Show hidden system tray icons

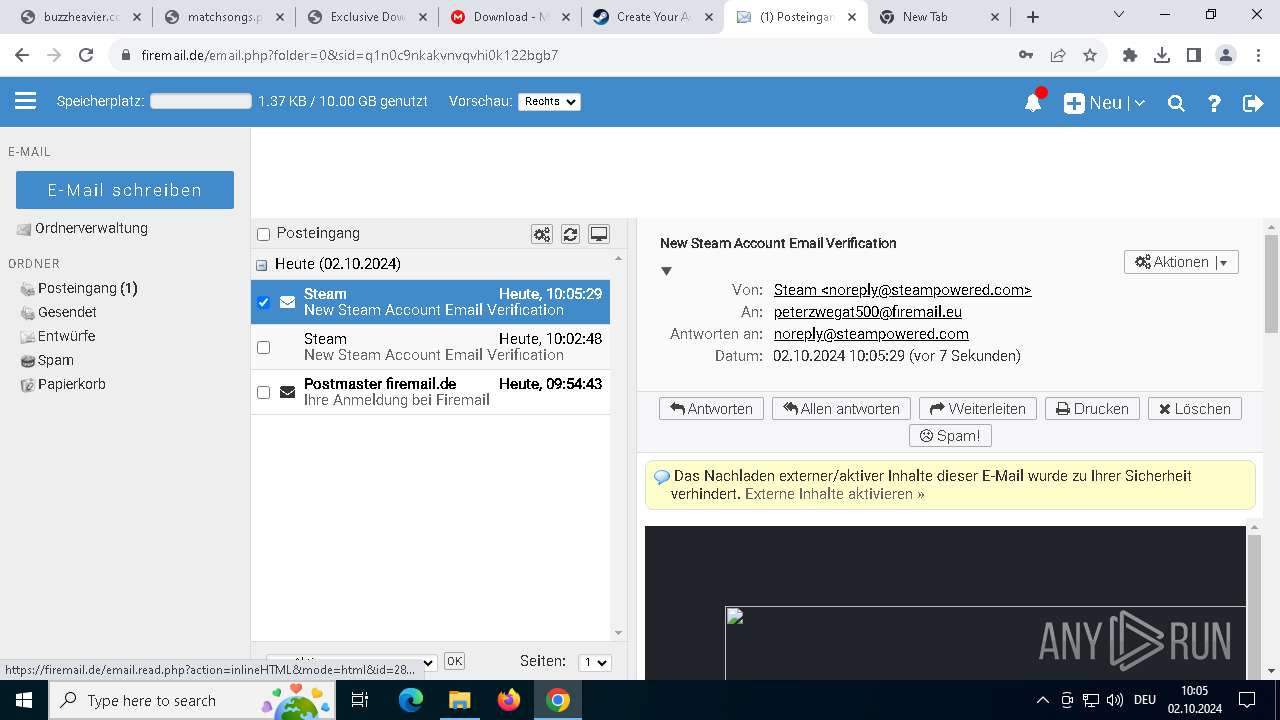click(x=1042, y=700)
